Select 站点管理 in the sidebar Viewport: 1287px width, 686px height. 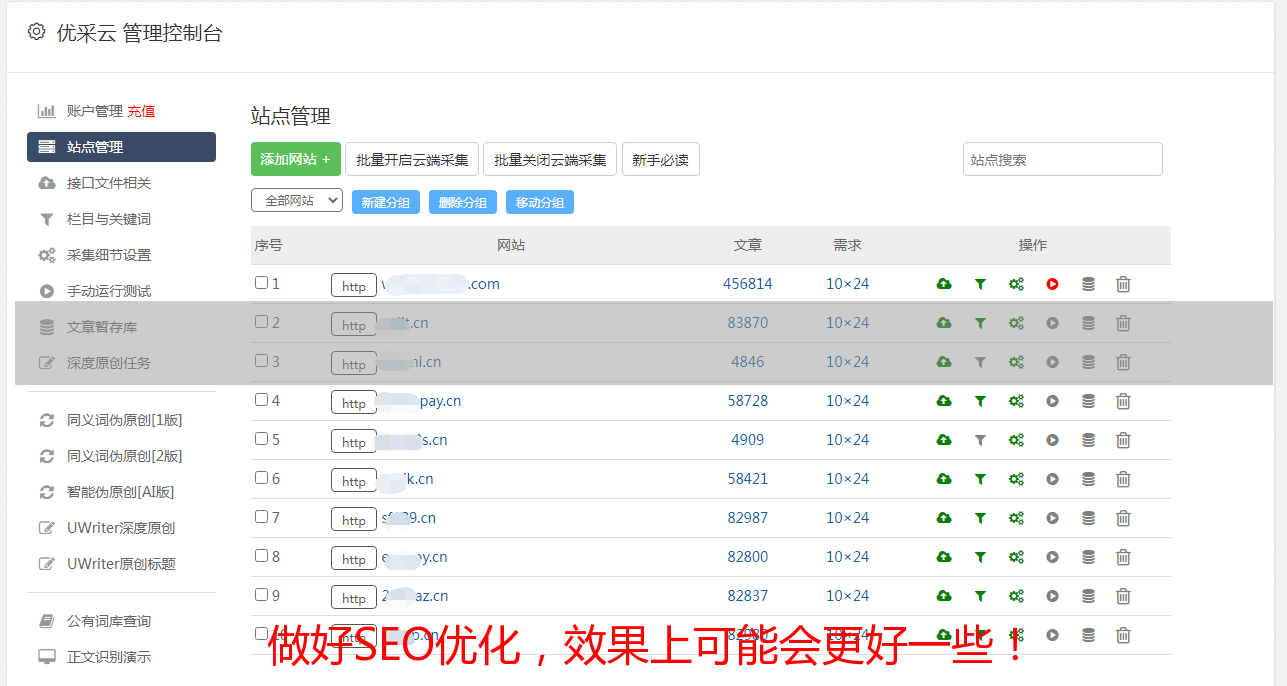(121, 147)
